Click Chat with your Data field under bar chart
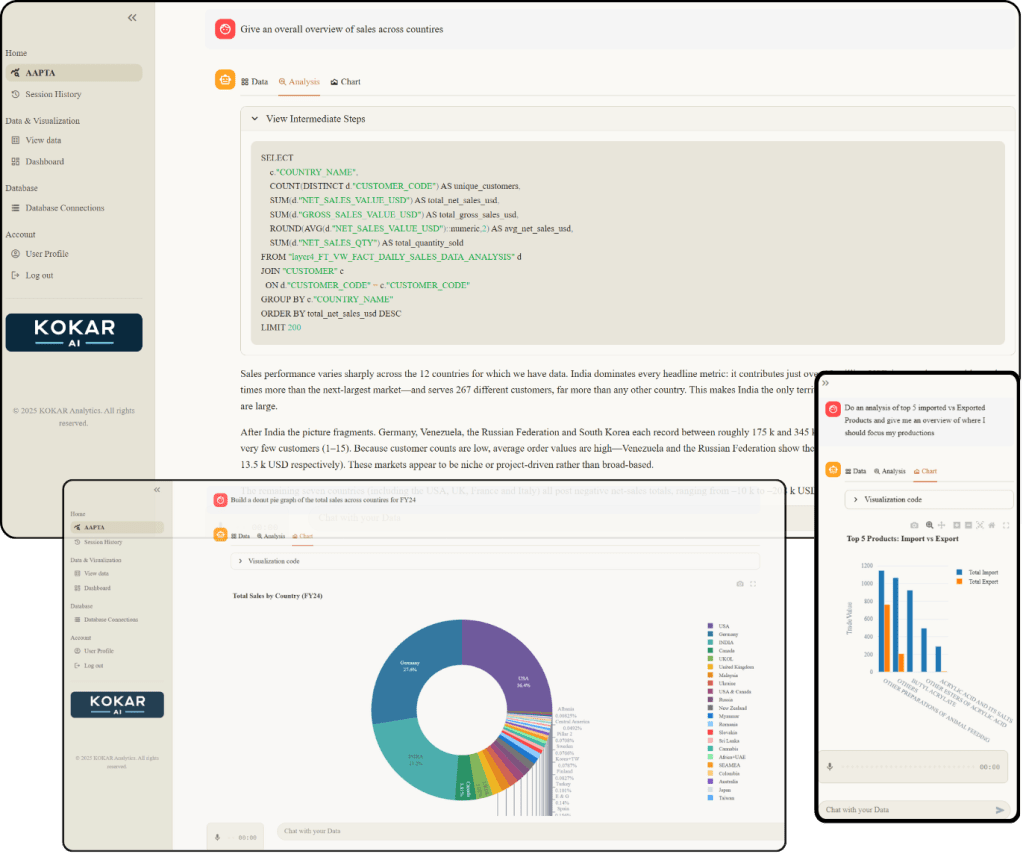The height and width of the screenshot is (854, 1023). [900, 810]
